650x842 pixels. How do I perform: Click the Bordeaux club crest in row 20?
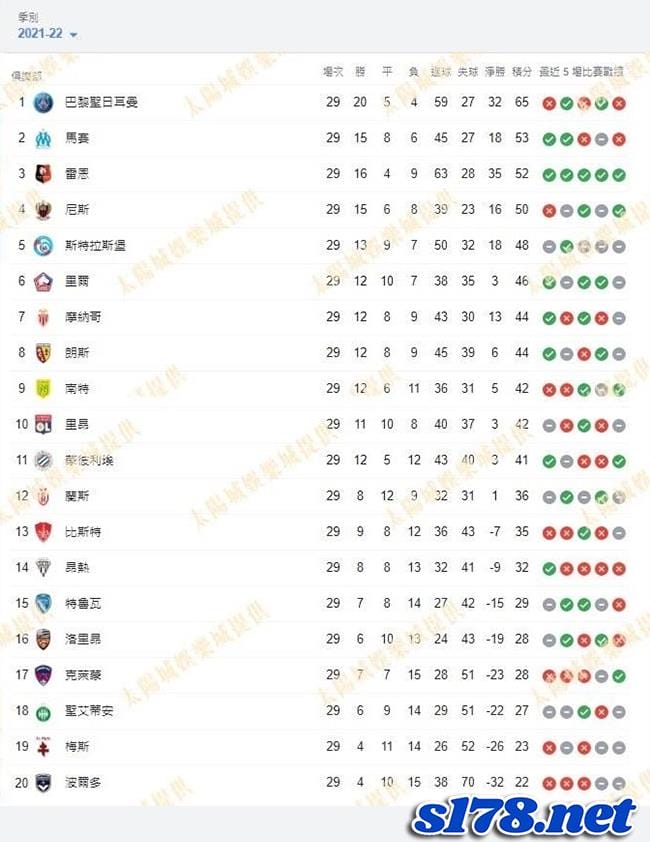(43, 782)
